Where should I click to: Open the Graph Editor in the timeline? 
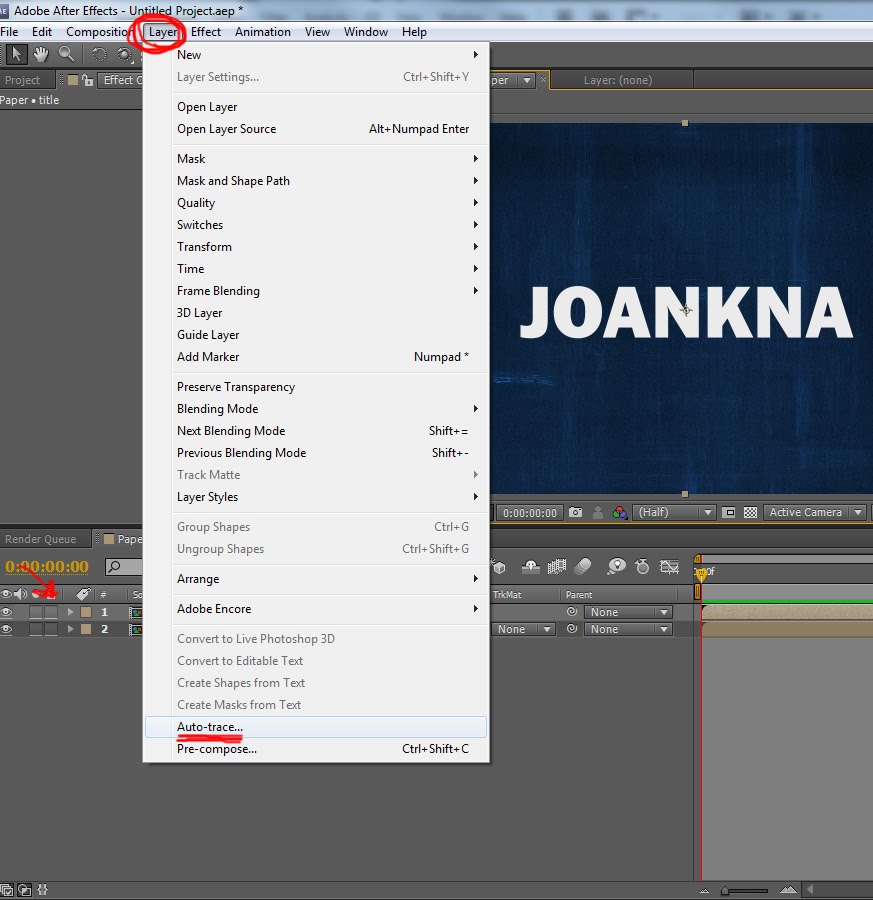coord(670,566)
